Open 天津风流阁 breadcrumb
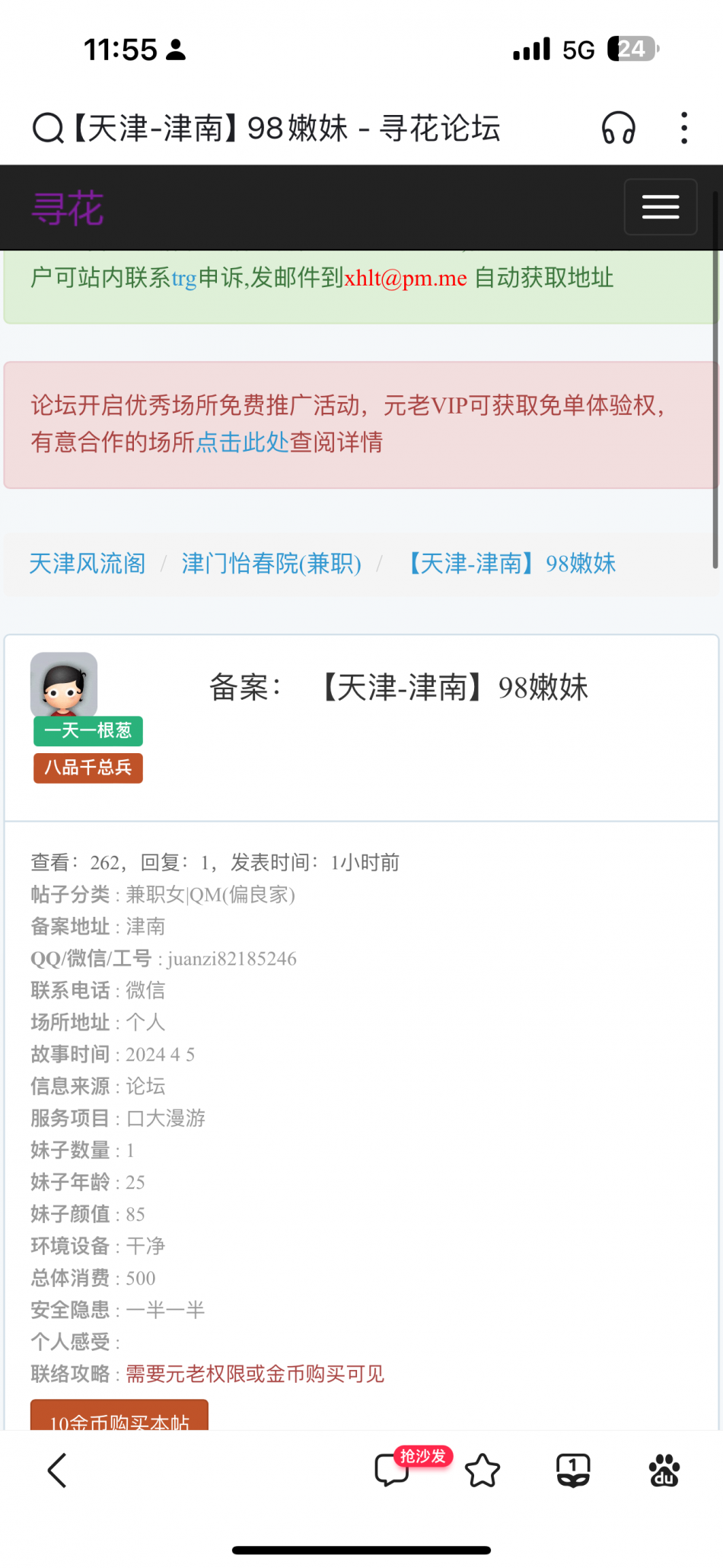 pos(88,564)
